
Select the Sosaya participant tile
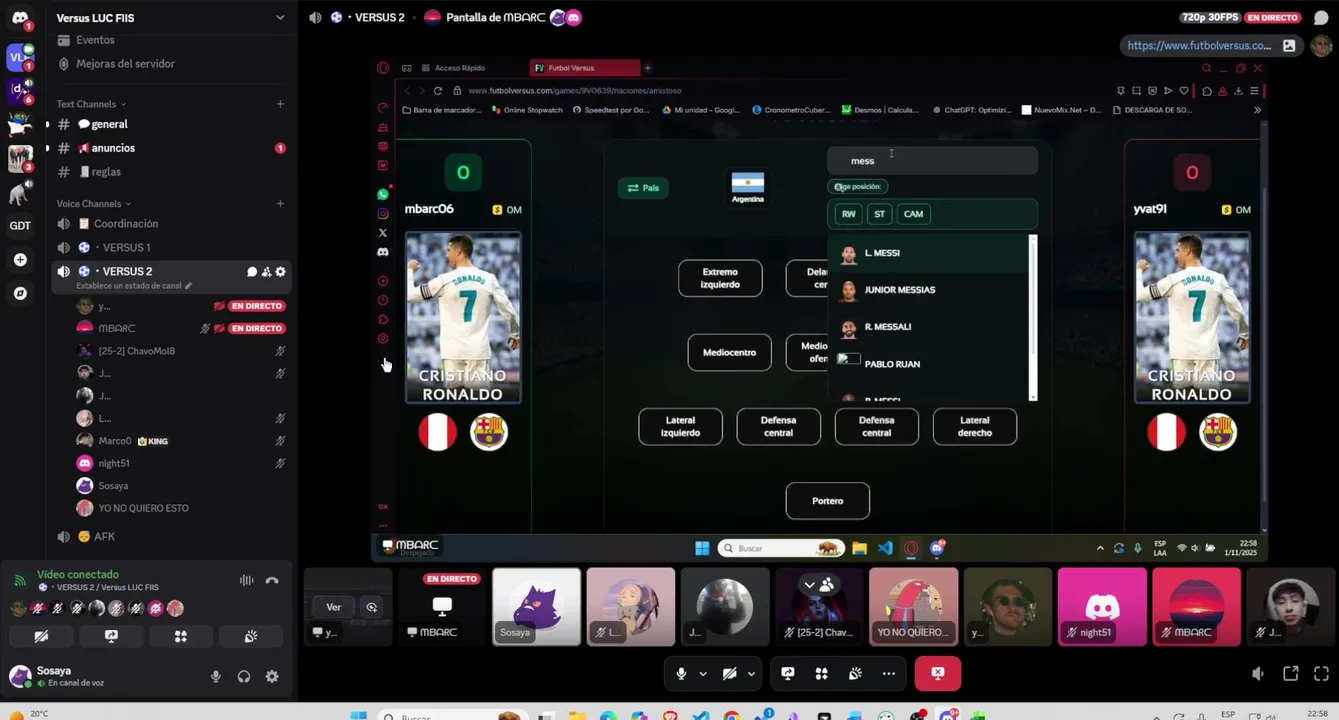point(536,607)
